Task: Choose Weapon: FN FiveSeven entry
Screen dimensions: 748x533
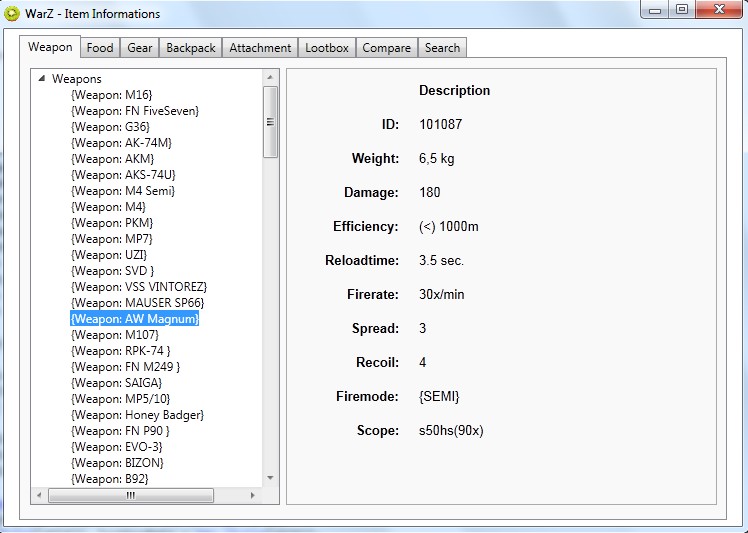Action: coord(135,111)
